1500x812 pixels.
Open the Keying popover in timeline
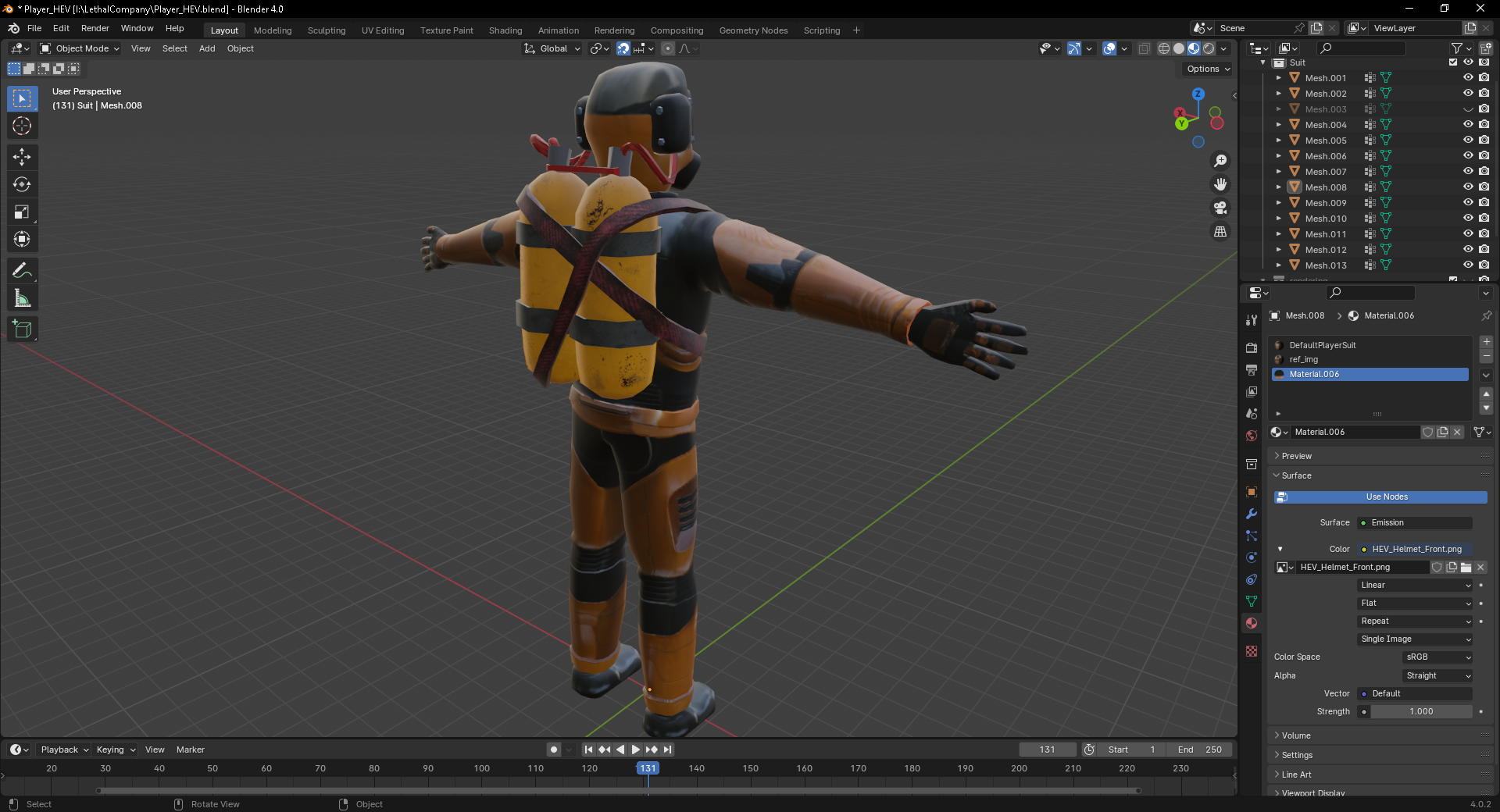pyautogui.click(x=115, y=750)
